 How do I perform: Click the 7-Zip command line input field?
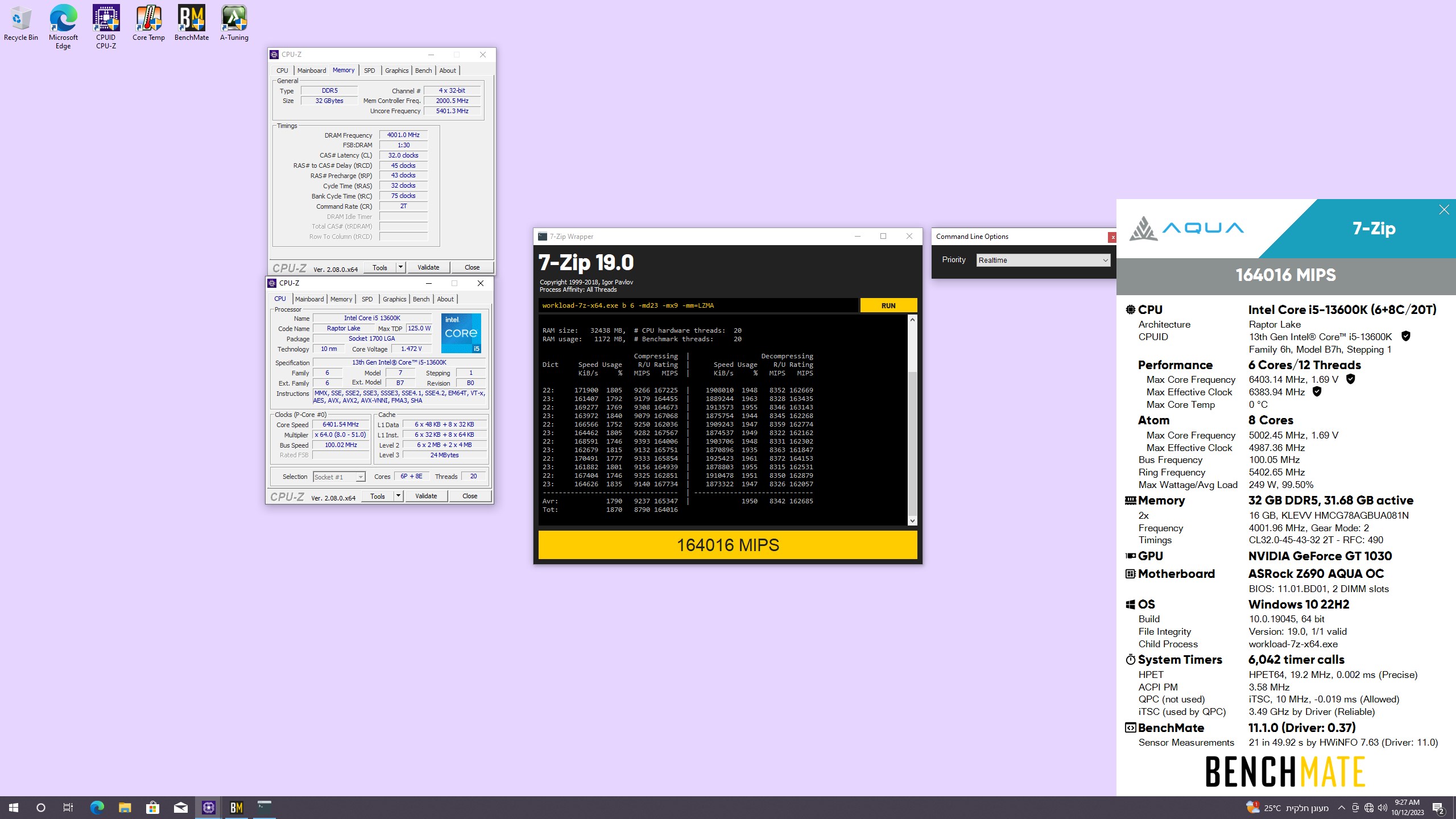[698, 305]
